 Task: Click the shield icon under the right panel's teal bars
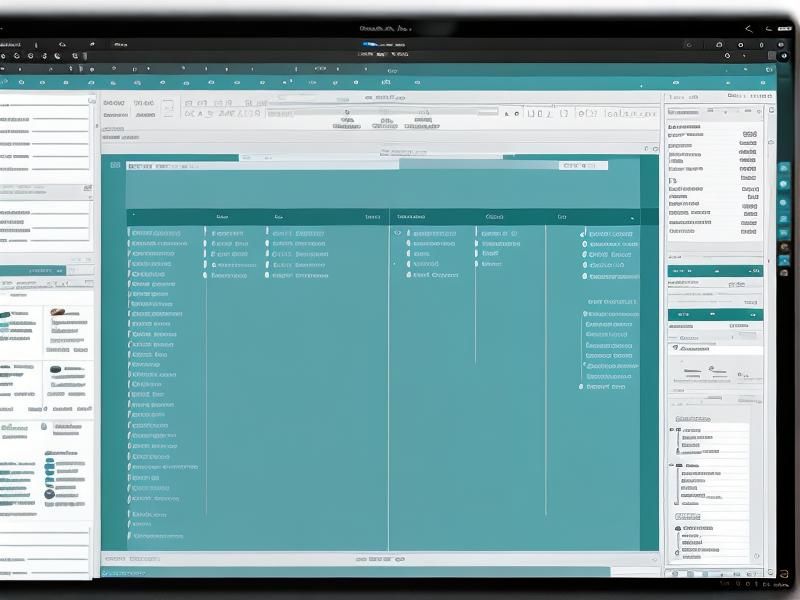coord(675,347)
